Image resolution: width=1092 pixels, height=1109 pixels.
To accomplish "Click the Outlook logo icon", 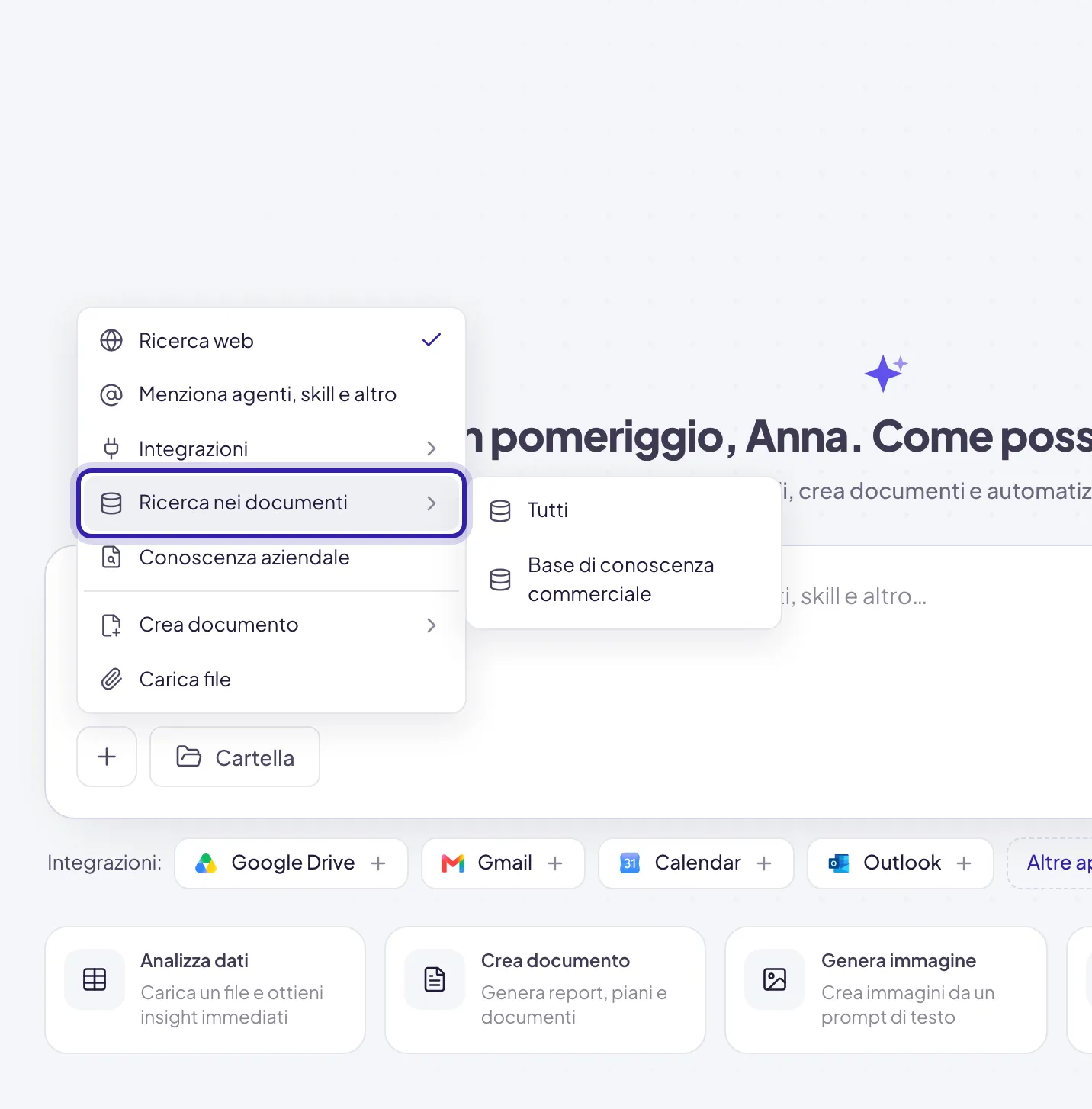I will [839, 863].
